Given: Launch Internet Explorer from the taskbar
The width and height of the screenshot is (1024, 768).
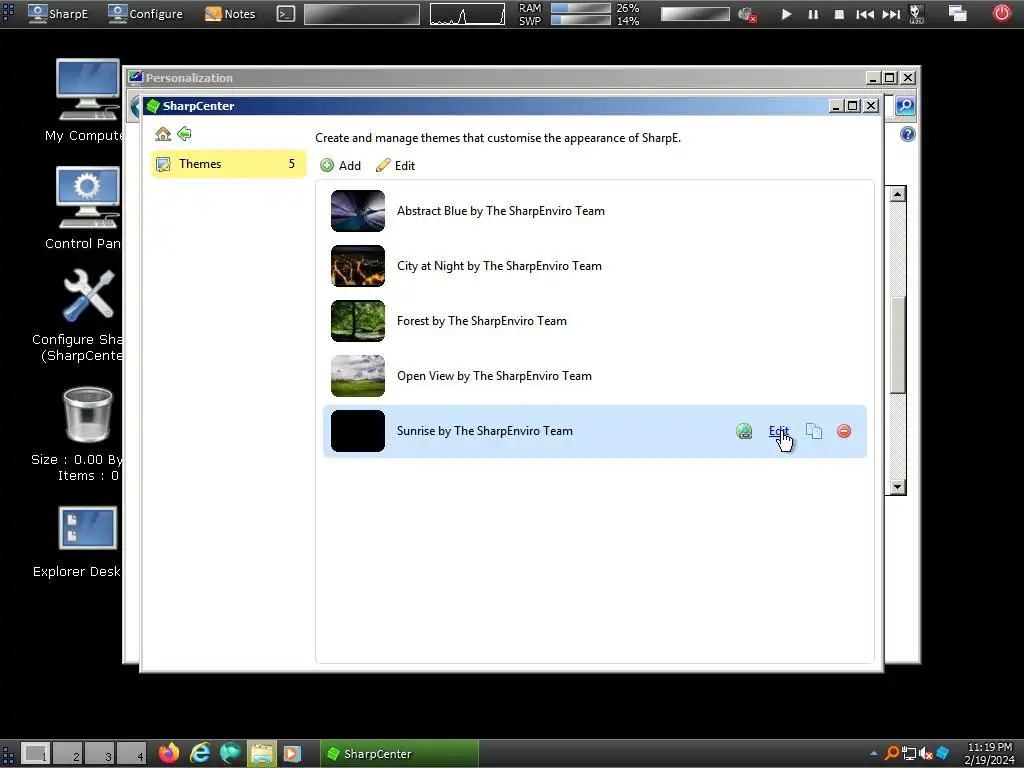Looking at the screenshot, I should [x=200, y=753].
